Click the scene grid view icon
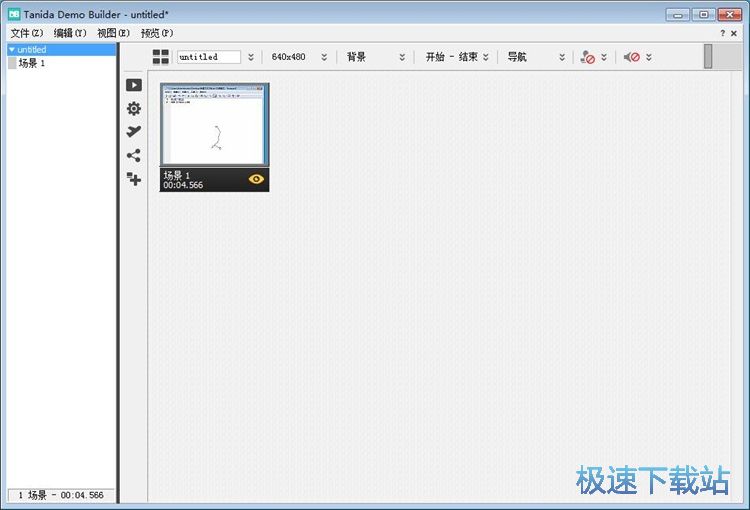 161,57
